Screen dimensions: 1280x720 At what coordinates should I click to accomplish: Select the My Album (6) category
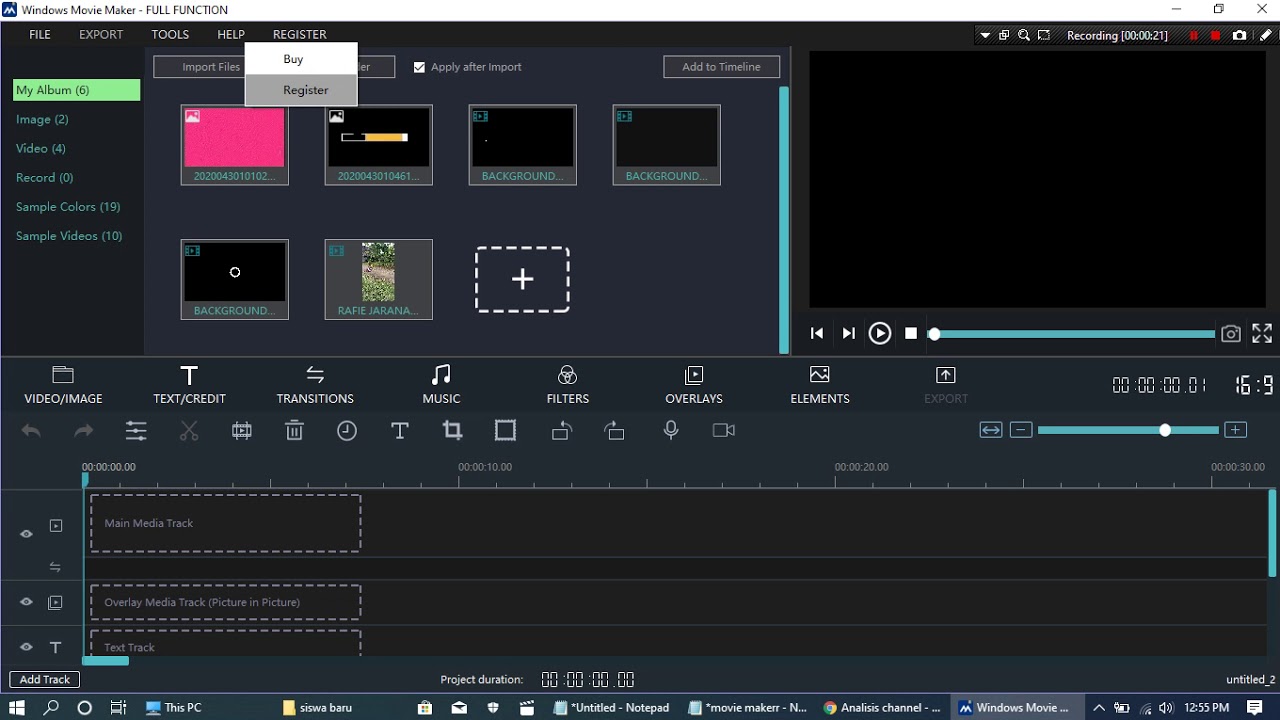[76, 90]
